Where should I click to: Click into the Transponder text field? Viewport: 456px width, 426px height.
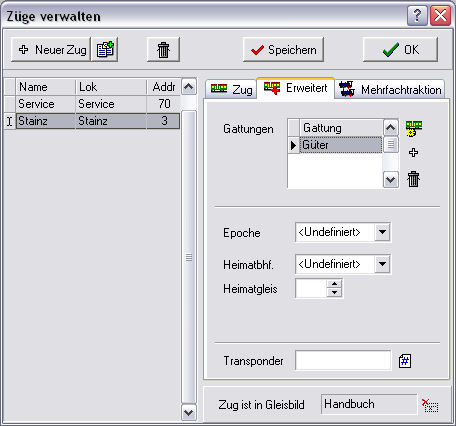point(343,361)
